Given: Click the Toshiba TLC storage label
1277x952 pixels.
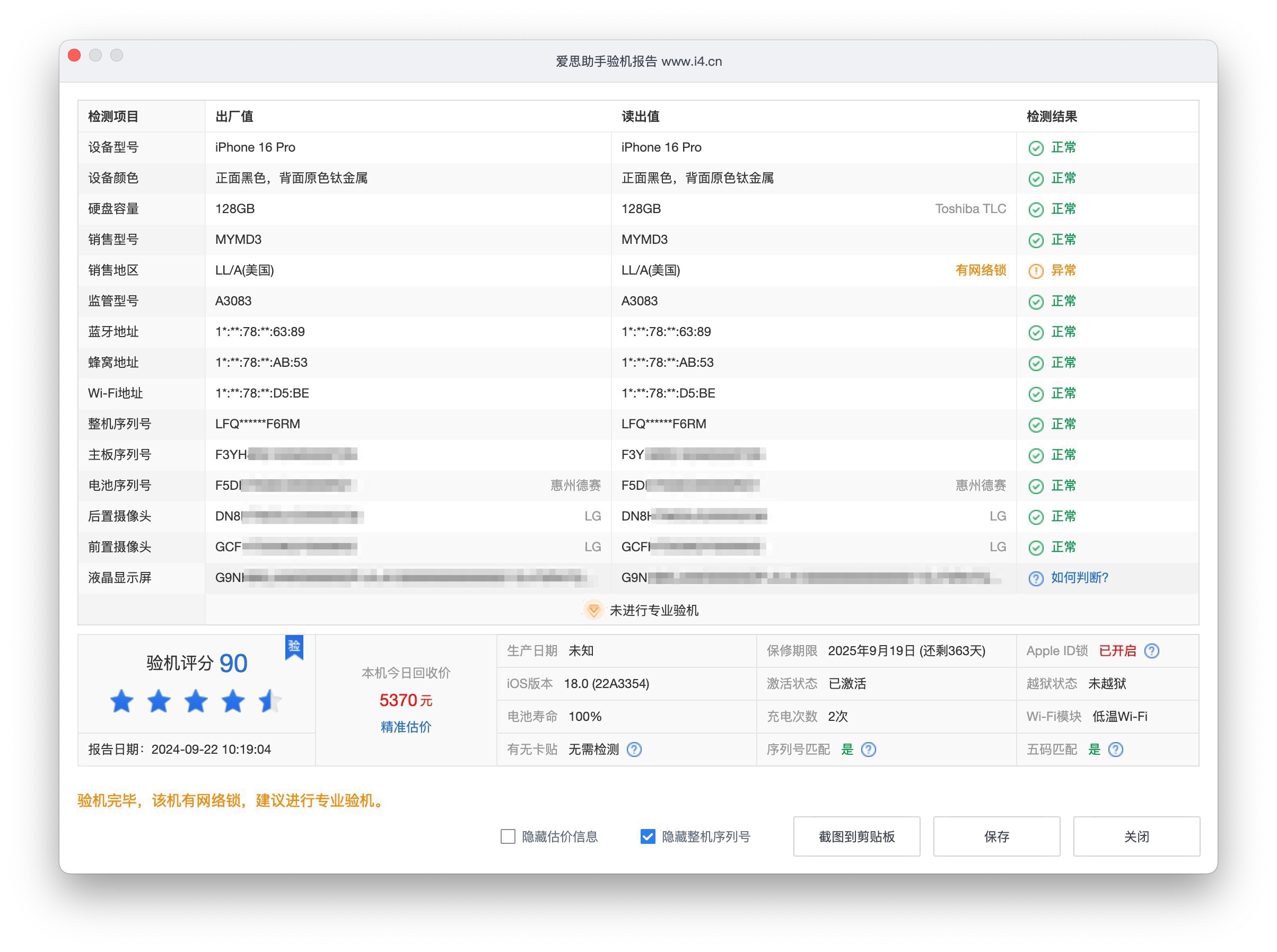Looking at the screenshot, I should pyautogui.click(x=970, y=209).
